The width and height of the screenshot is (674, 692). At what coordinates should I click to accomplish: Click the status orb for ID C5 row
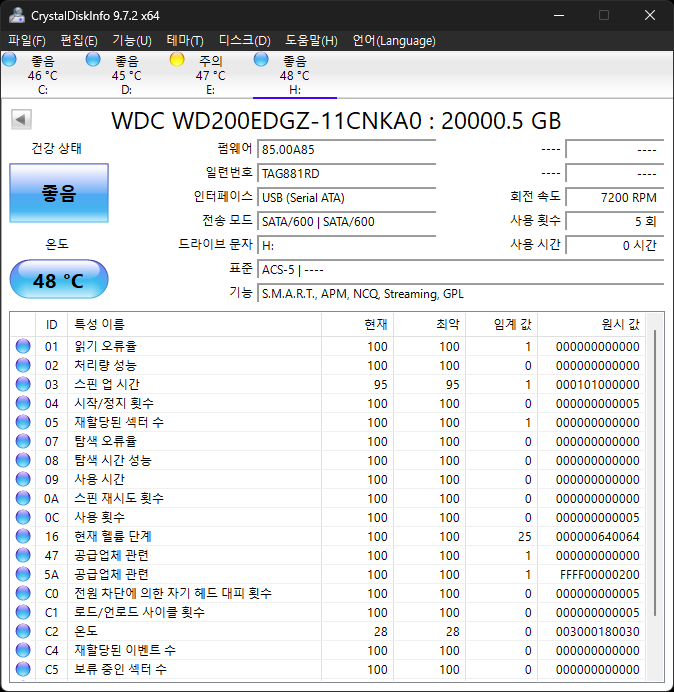coord(23,669)
